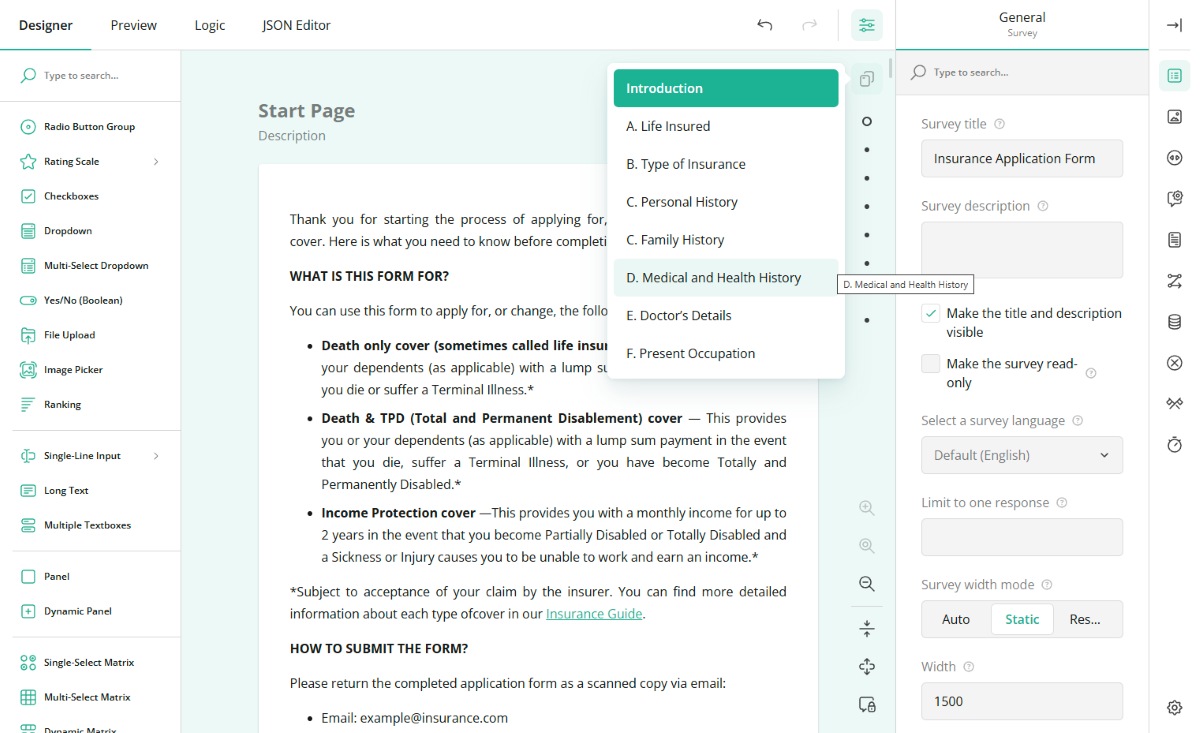Click the zoom out magnifier icon

click(867, 584)
